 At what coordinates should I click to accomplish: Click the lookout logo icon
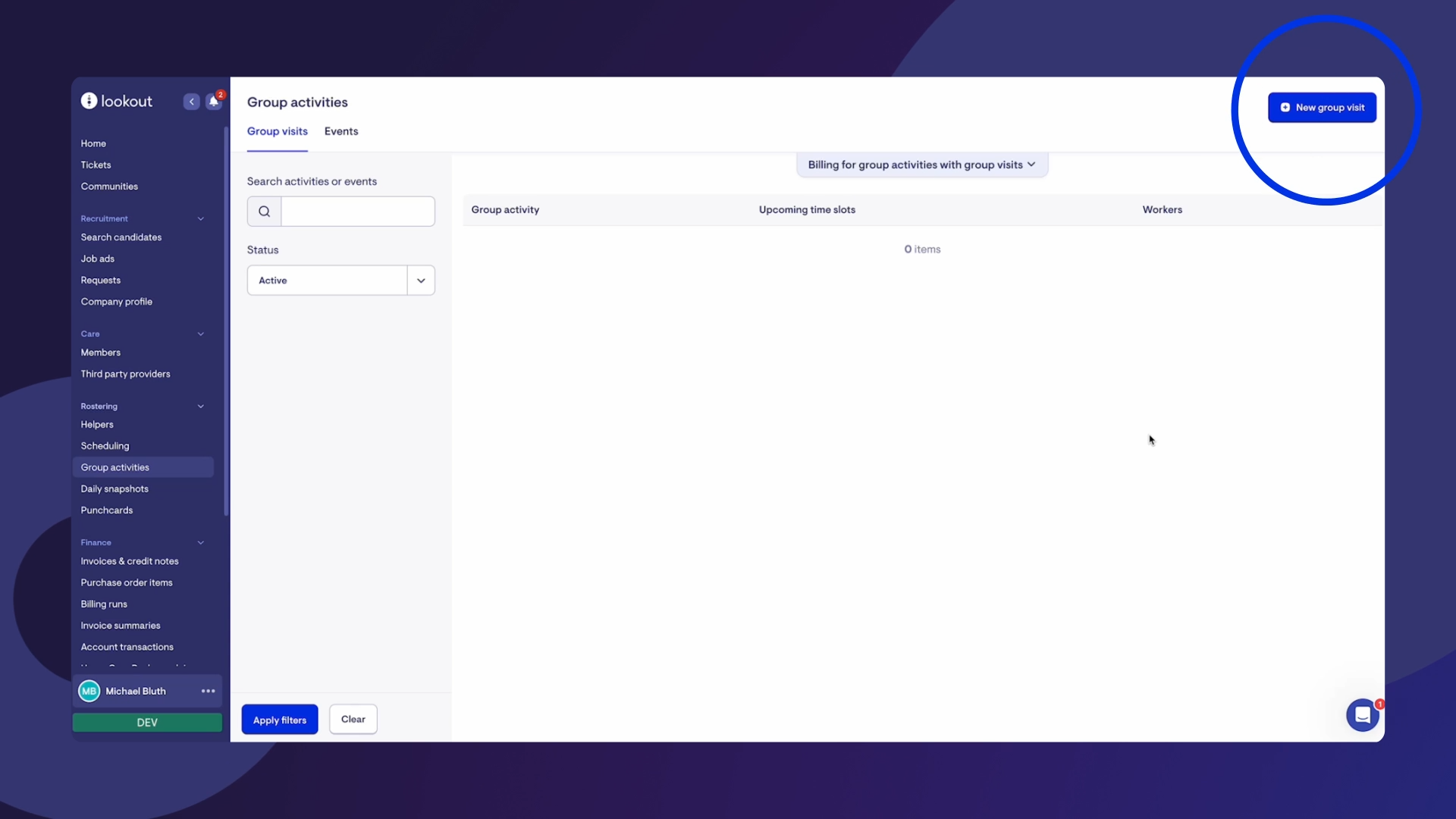[89, 101]
